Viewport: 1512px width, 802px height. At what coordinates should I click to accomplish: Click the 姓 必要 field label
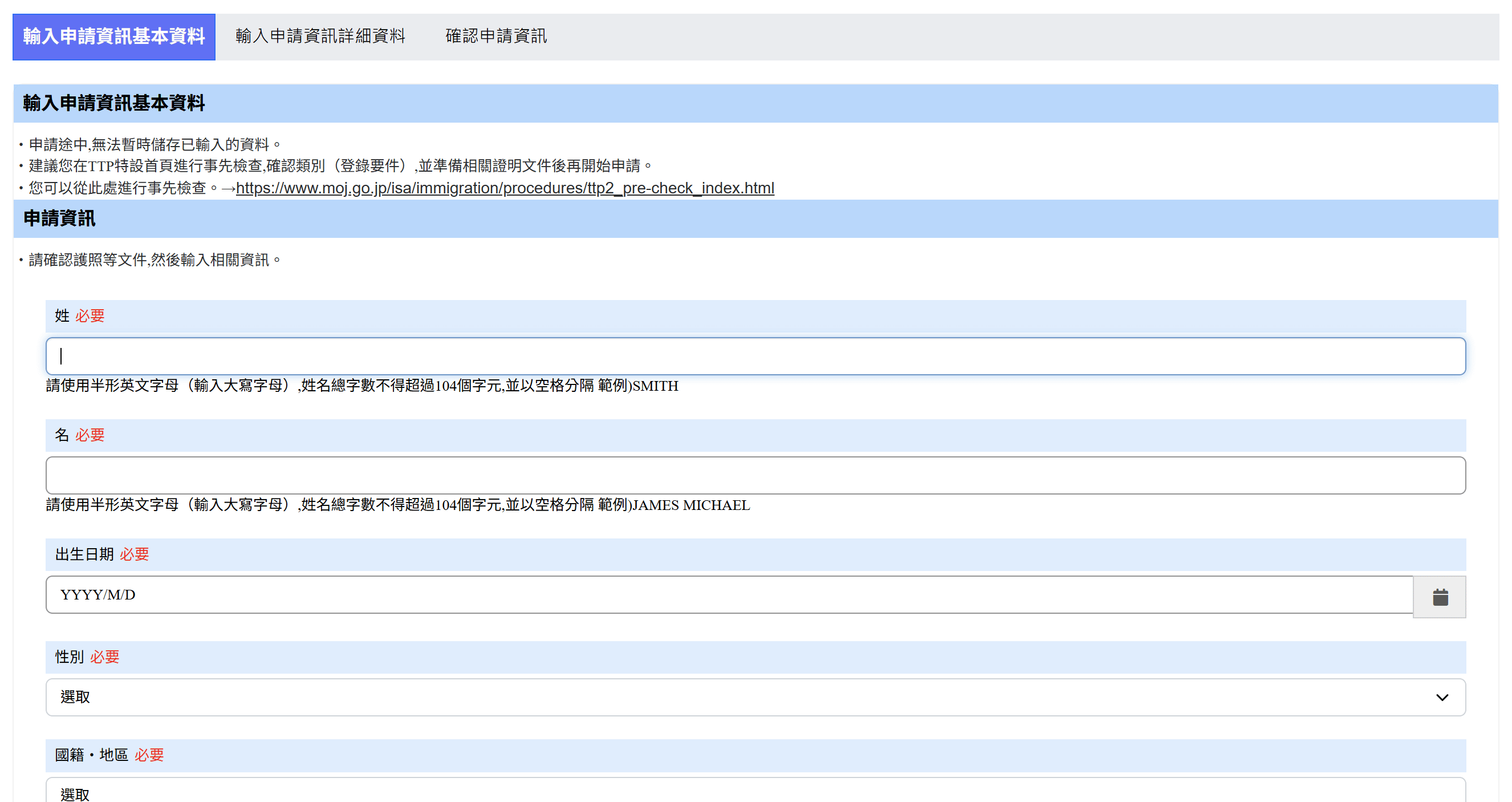(80, 316)
